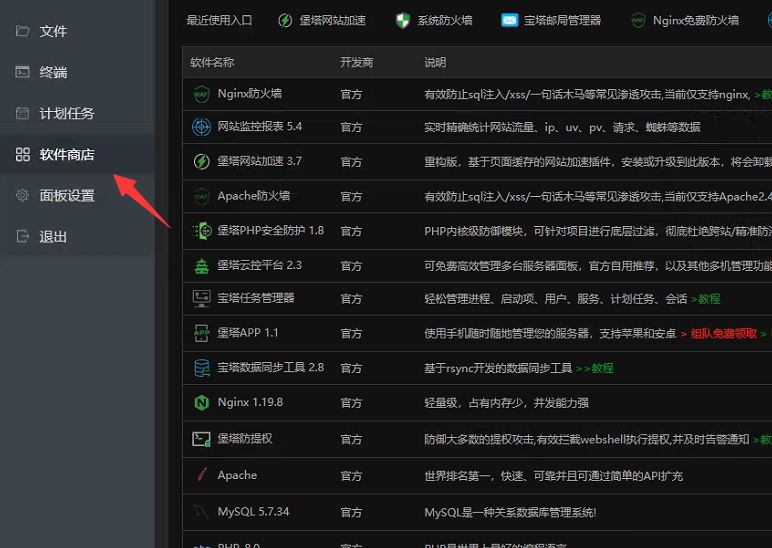Screen dimensions: 772x548
Task: Click the 堡塔网站加速 3.7 lightning icon
Action: tap(201, 161)
